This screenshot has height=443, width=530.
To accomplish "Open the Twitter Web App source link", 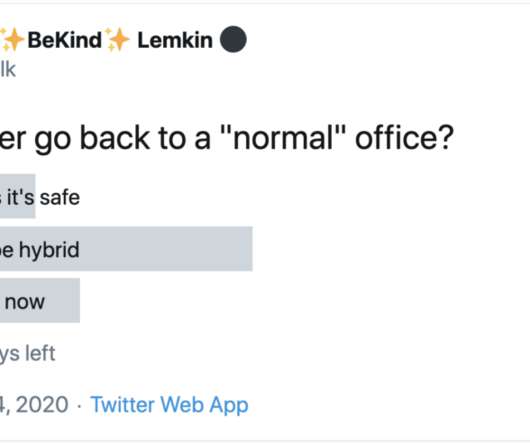I will click(x=169, y=405).
